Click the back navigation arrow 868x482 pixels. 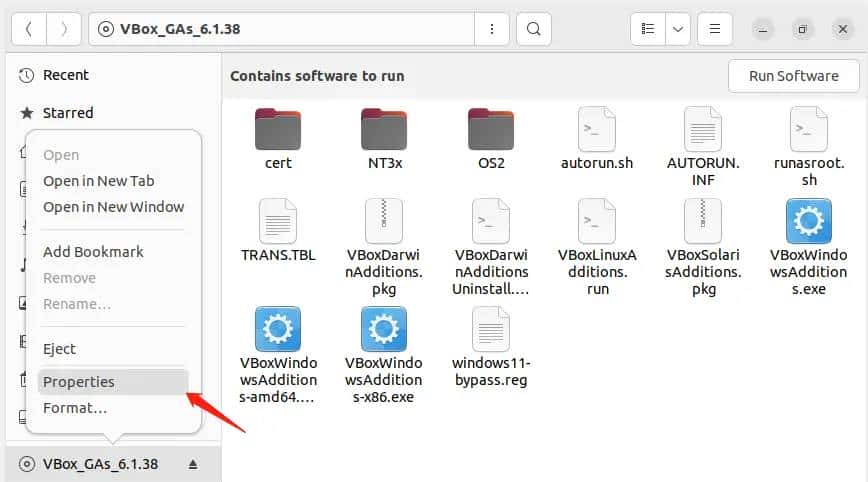pyautogui.click(x=28, y=29)
